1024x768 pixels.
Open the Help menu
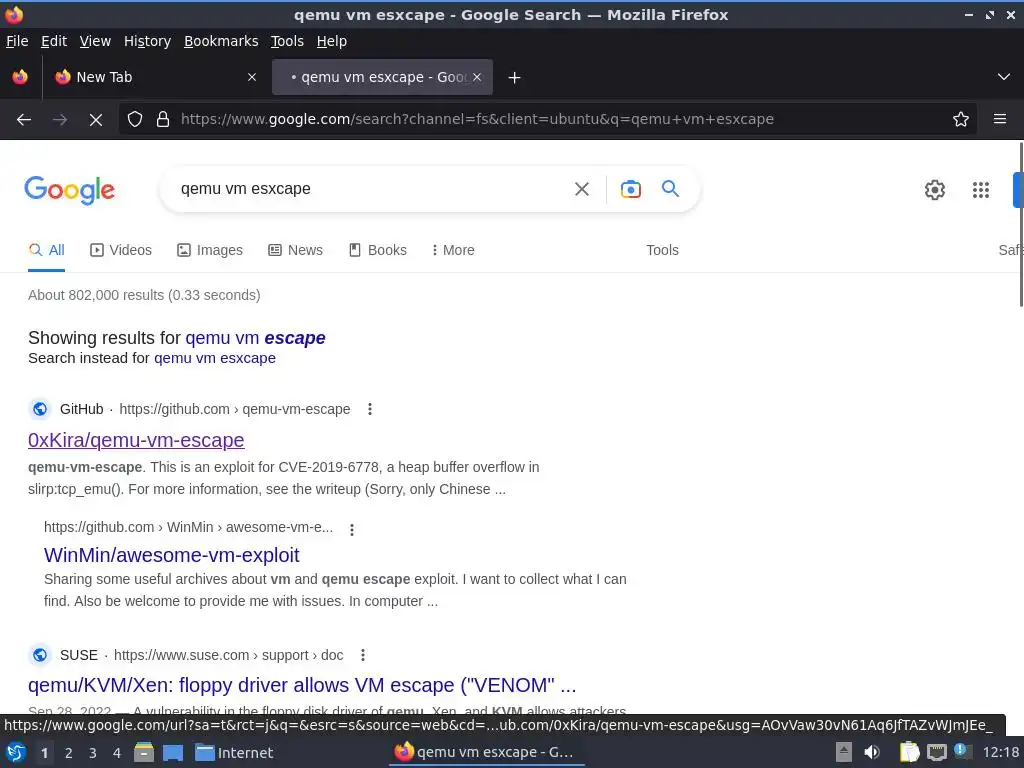(332, 41)
